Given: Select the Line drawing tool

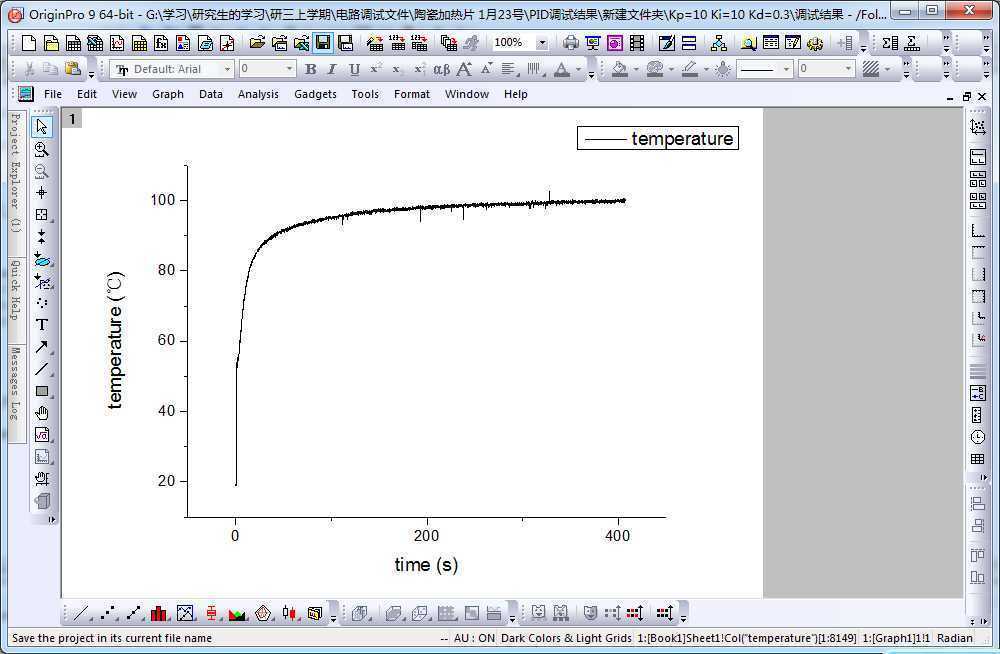Looking at the screenshot, I should pyautogui.click(x=41, y=369).
